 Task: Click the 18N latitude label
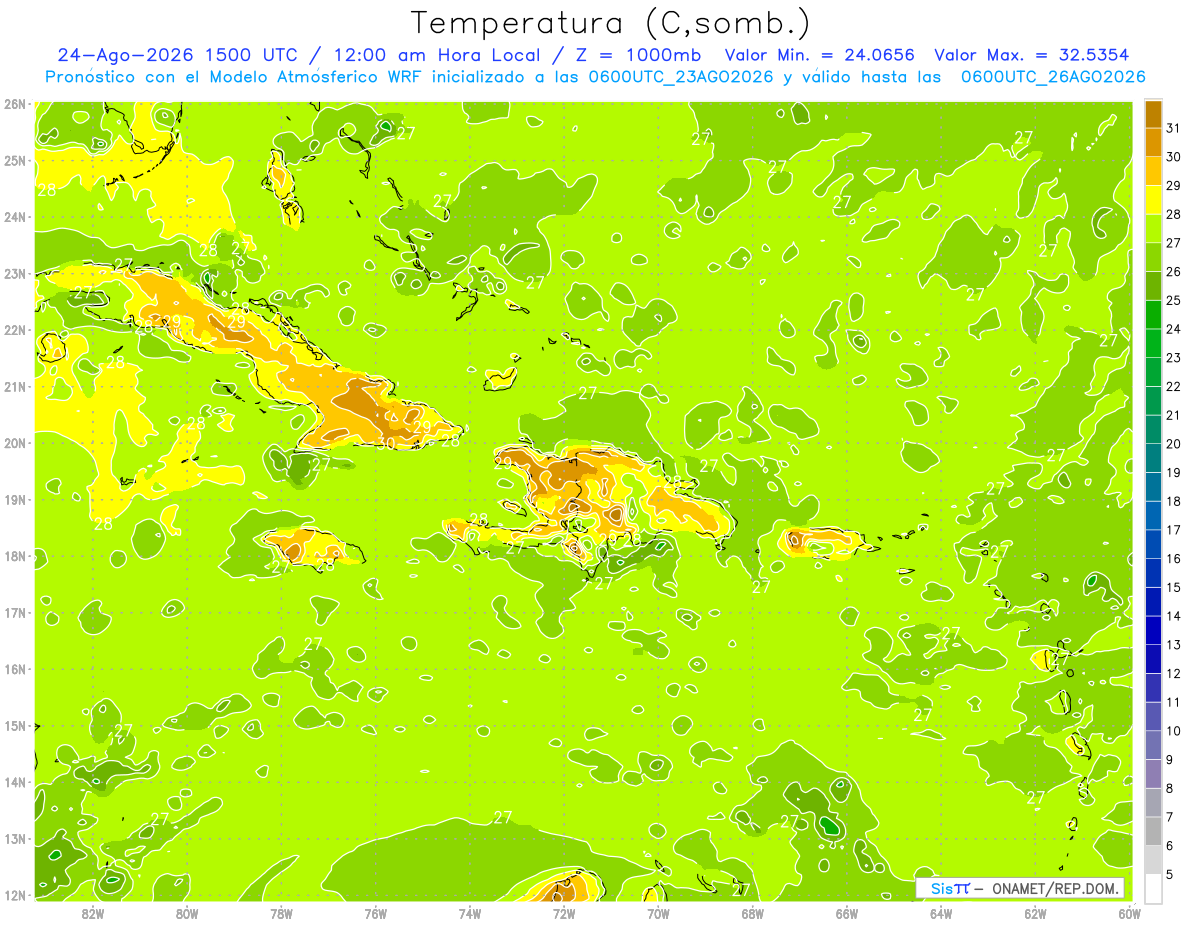pos(15,556)
